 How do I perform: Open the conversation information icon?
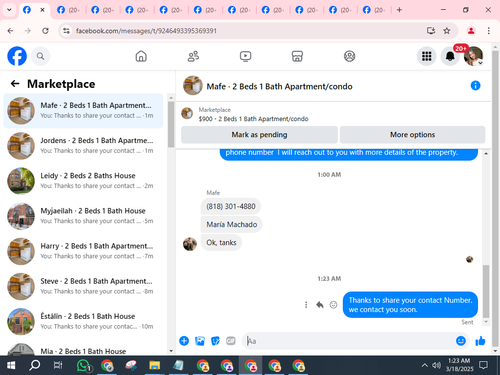[x=475, y=86]
